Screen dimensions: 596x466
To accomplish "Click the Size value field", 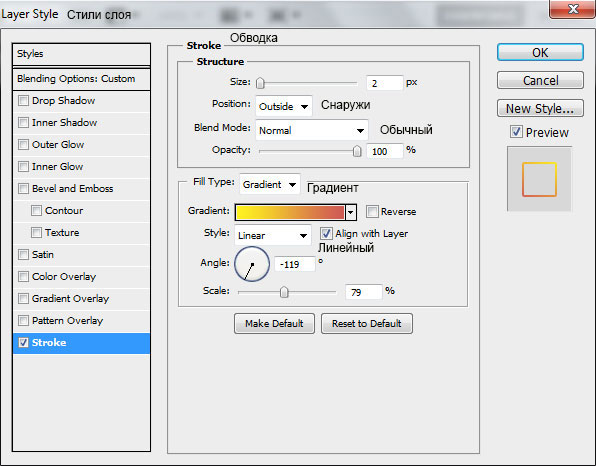I will (x=384, y=83).
